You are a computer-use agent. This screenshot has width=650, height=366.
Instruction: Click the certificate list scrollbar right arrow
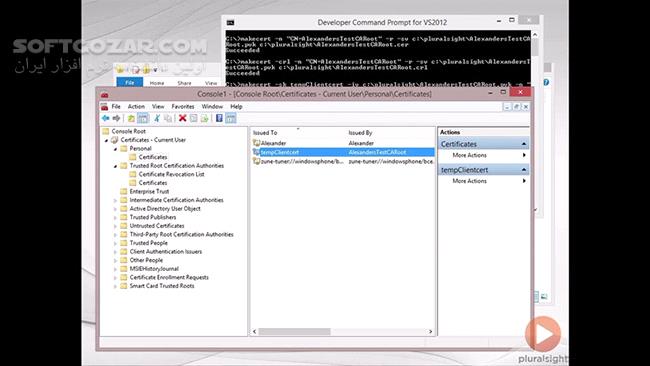(x=430, y=332)
